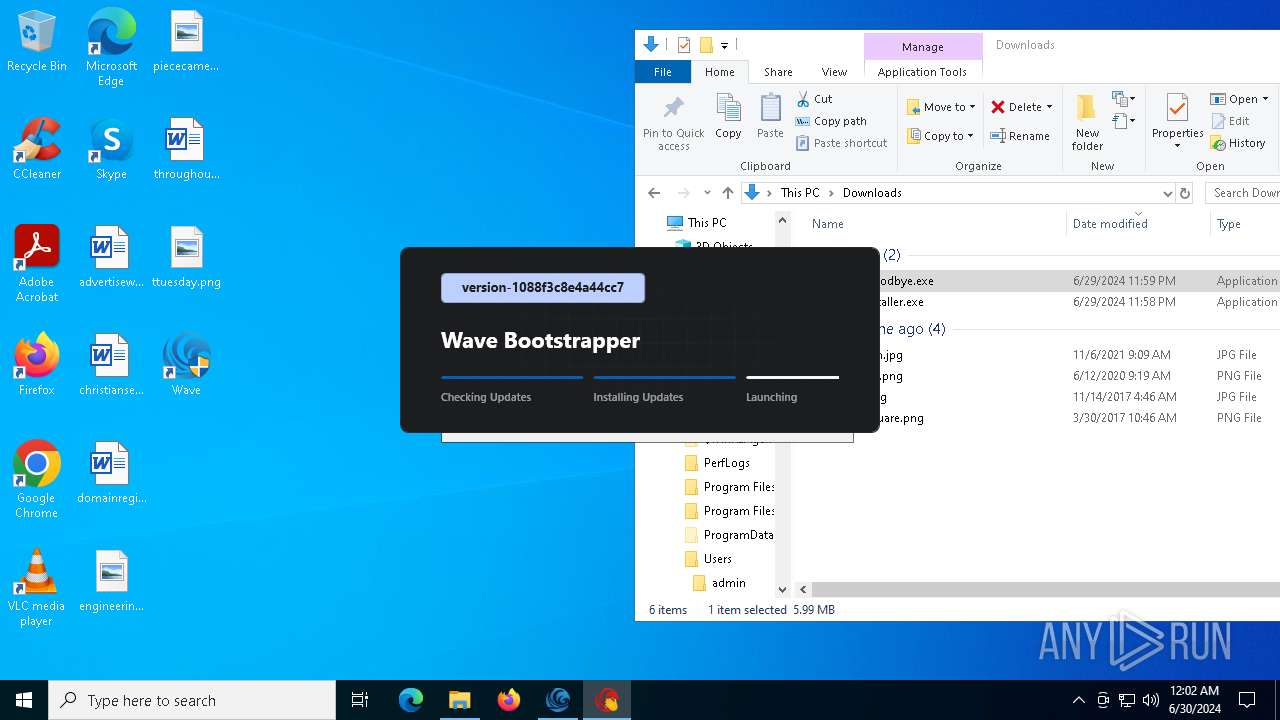Screen dimensions: 1280x720
Task: Click the Launching progress bar
Action: [792, 378]
